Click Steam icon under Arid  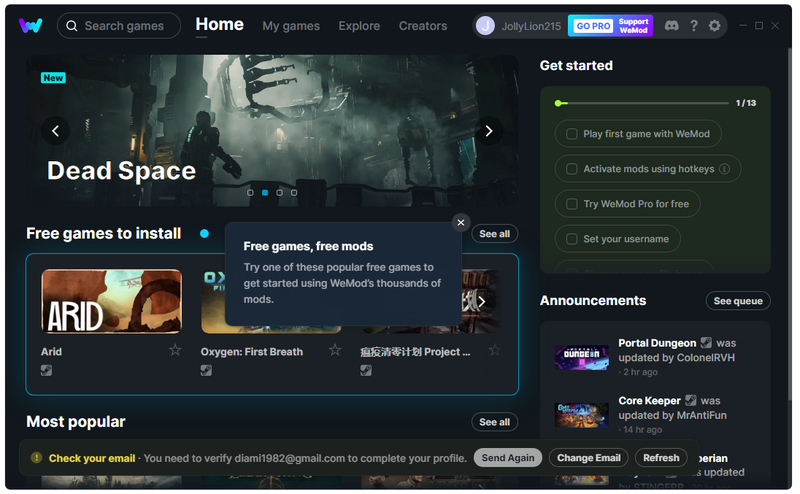(x=46, y=370)
